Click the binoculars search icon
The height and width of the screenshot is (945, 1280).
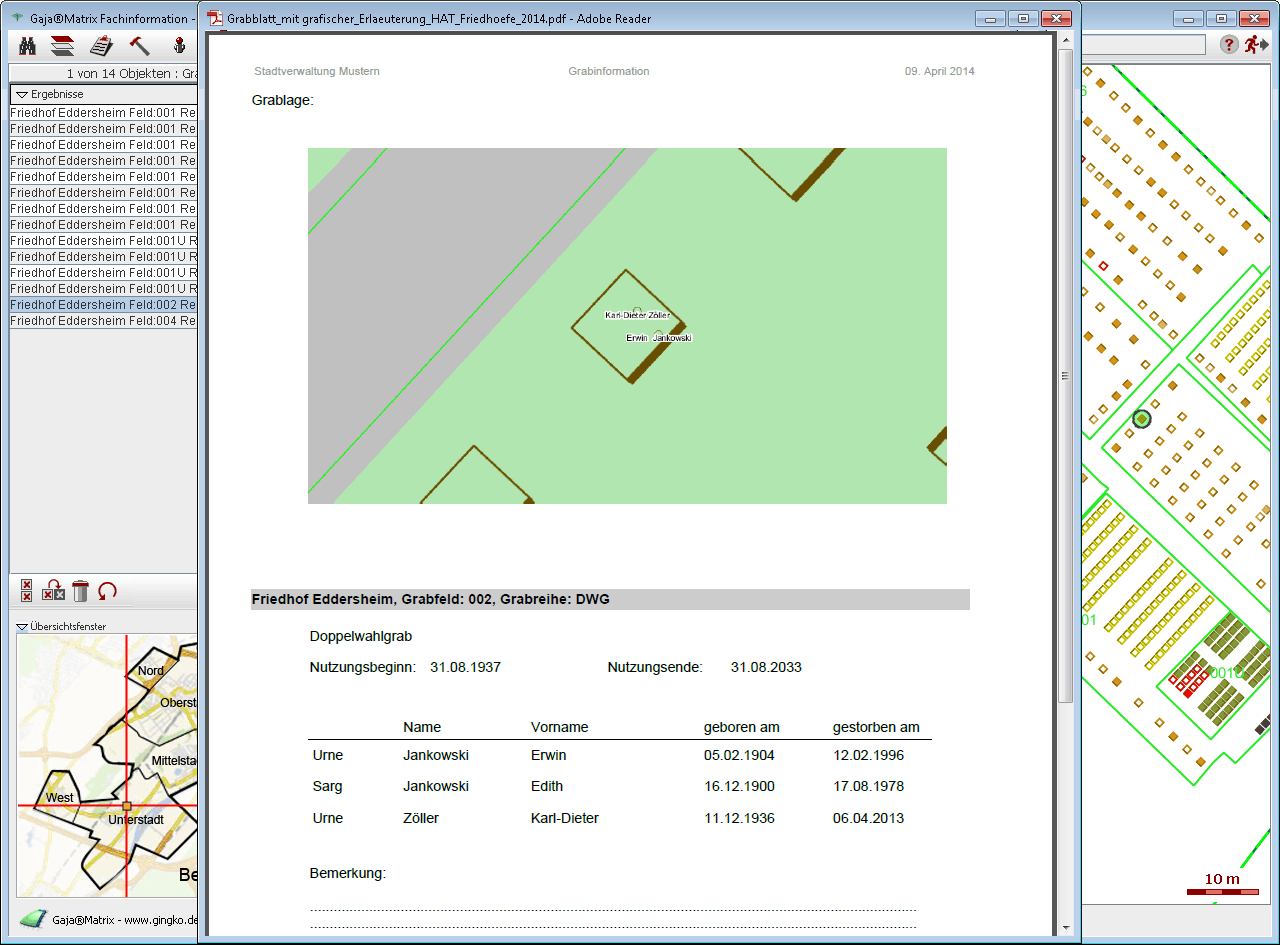click(x=28, y=45)
